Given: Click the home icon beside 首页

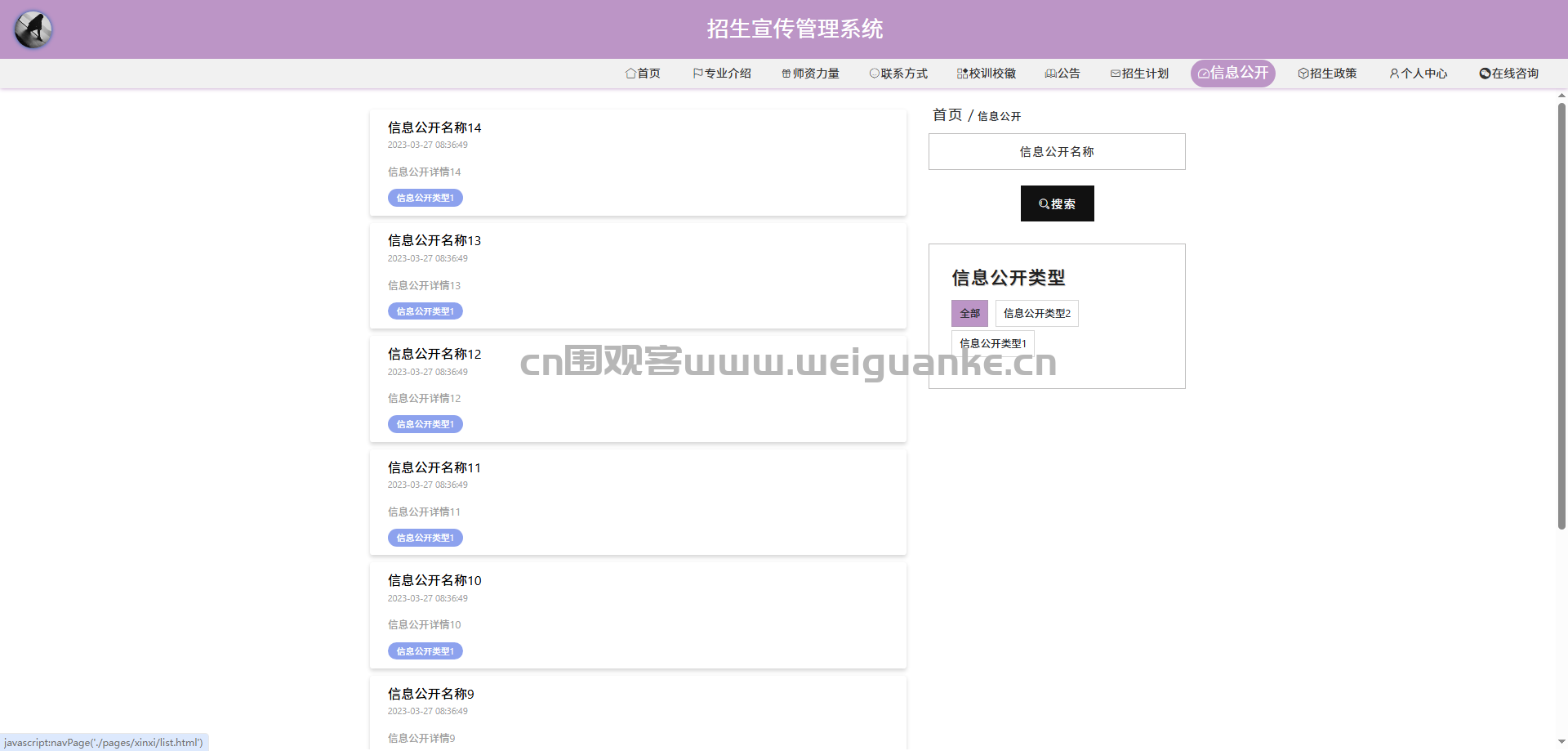Looking at the screenshot, I should point(630,74).
